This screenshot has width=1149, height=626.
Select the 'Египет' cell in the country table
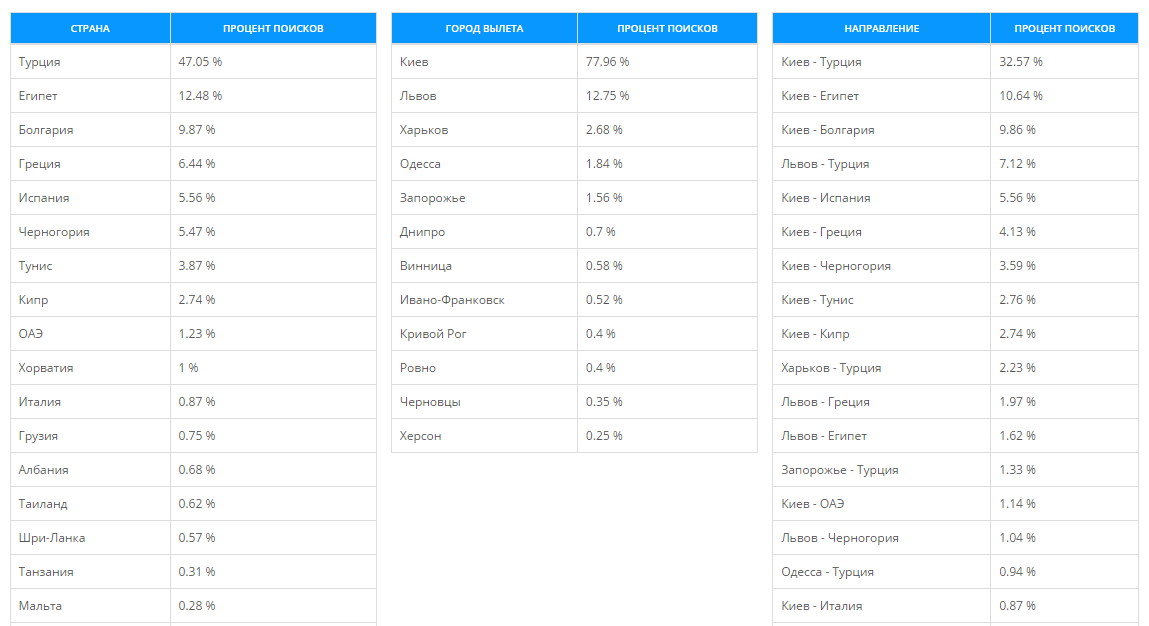click(x=38, y=96)
